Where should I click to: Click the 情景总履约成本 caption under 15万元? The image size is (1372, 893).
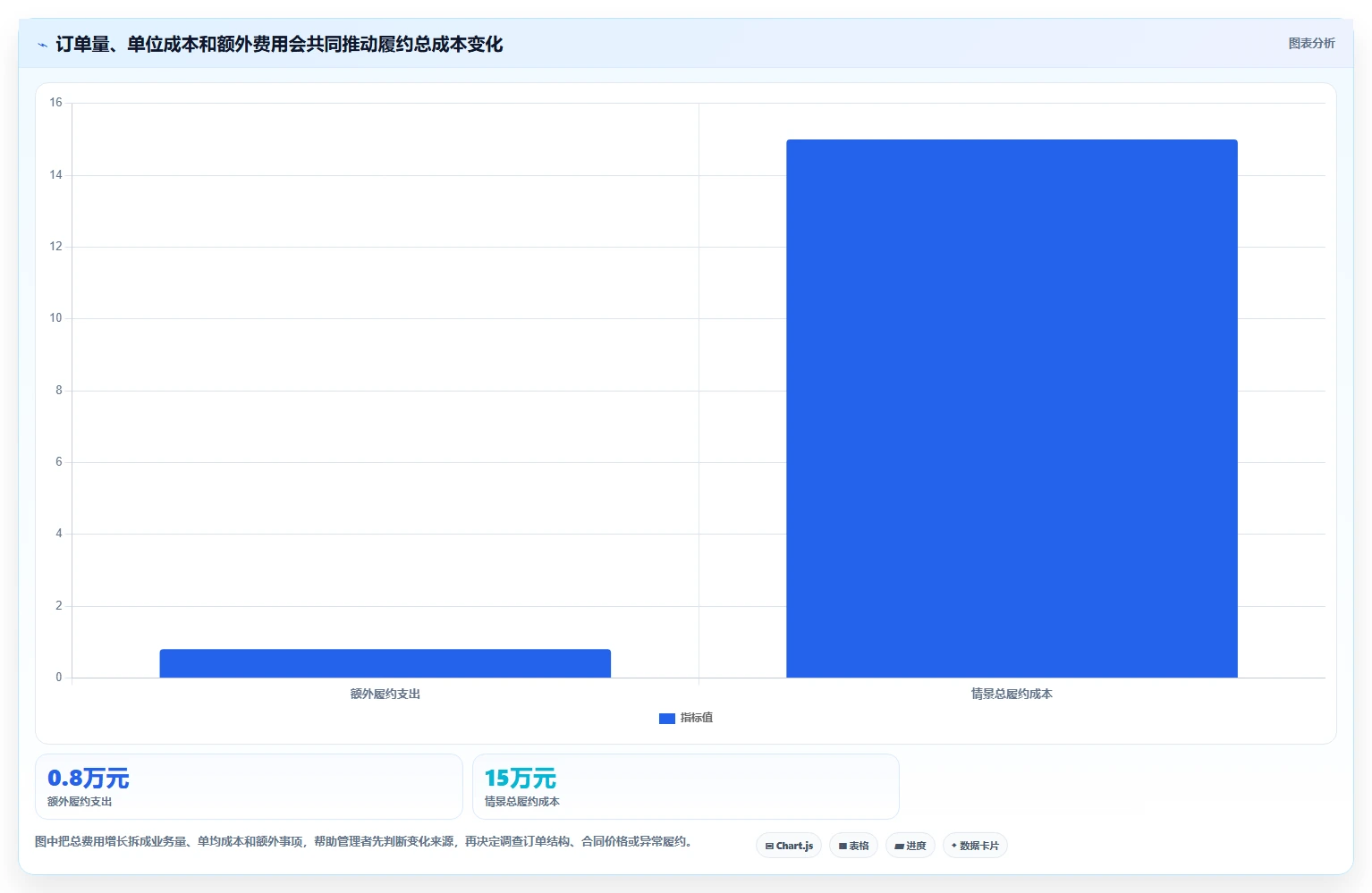(x=521, y=802)
